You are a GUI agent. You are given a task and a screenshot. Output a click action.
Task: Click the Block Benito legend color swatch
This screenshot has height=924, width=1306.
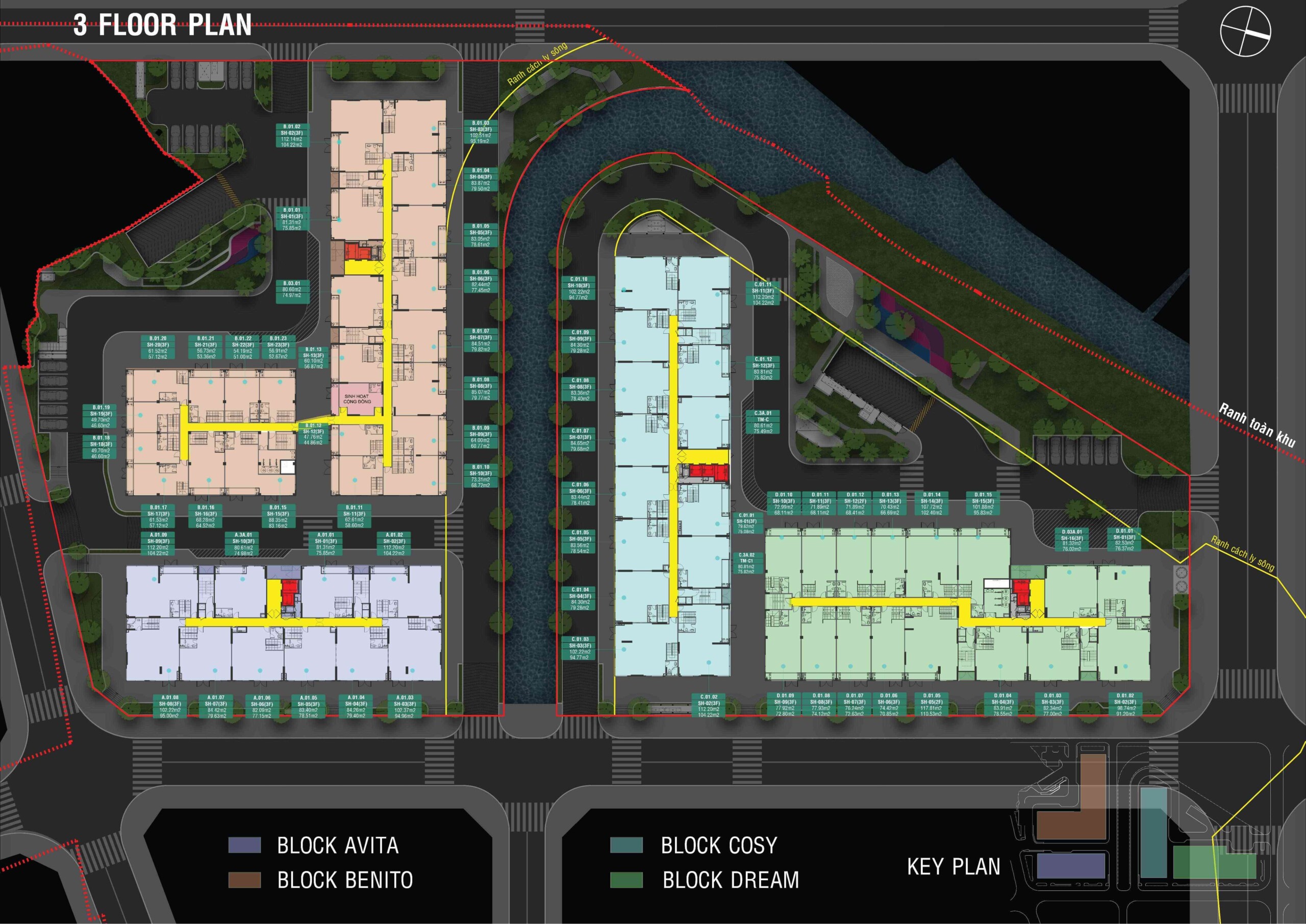point(244,880)
